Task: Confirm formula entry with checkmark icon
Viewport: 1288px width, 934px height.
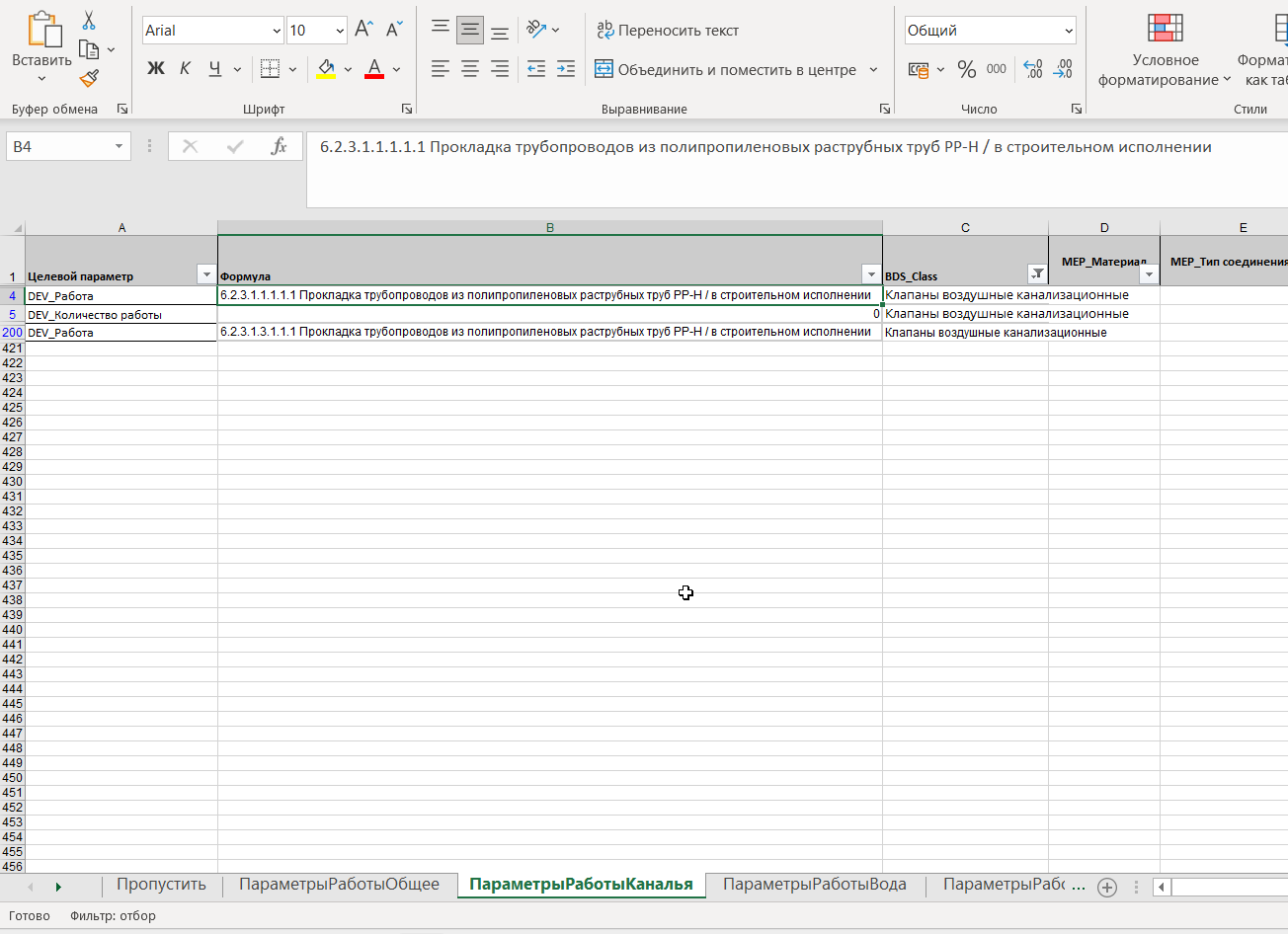Action: [x=235, y=146]
